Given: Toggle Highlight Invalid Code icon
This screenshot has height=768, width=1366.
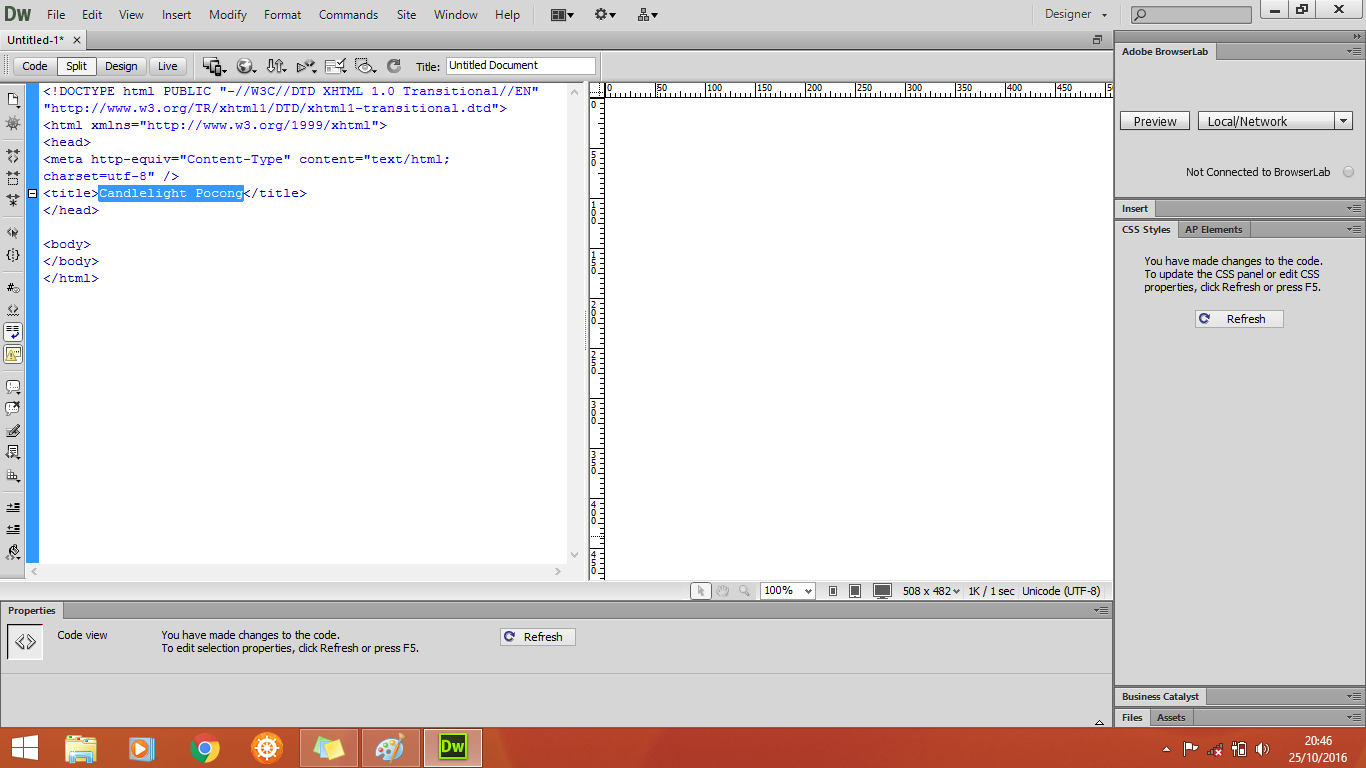Looking at the screenshot, I should click(x=13, y=310).
